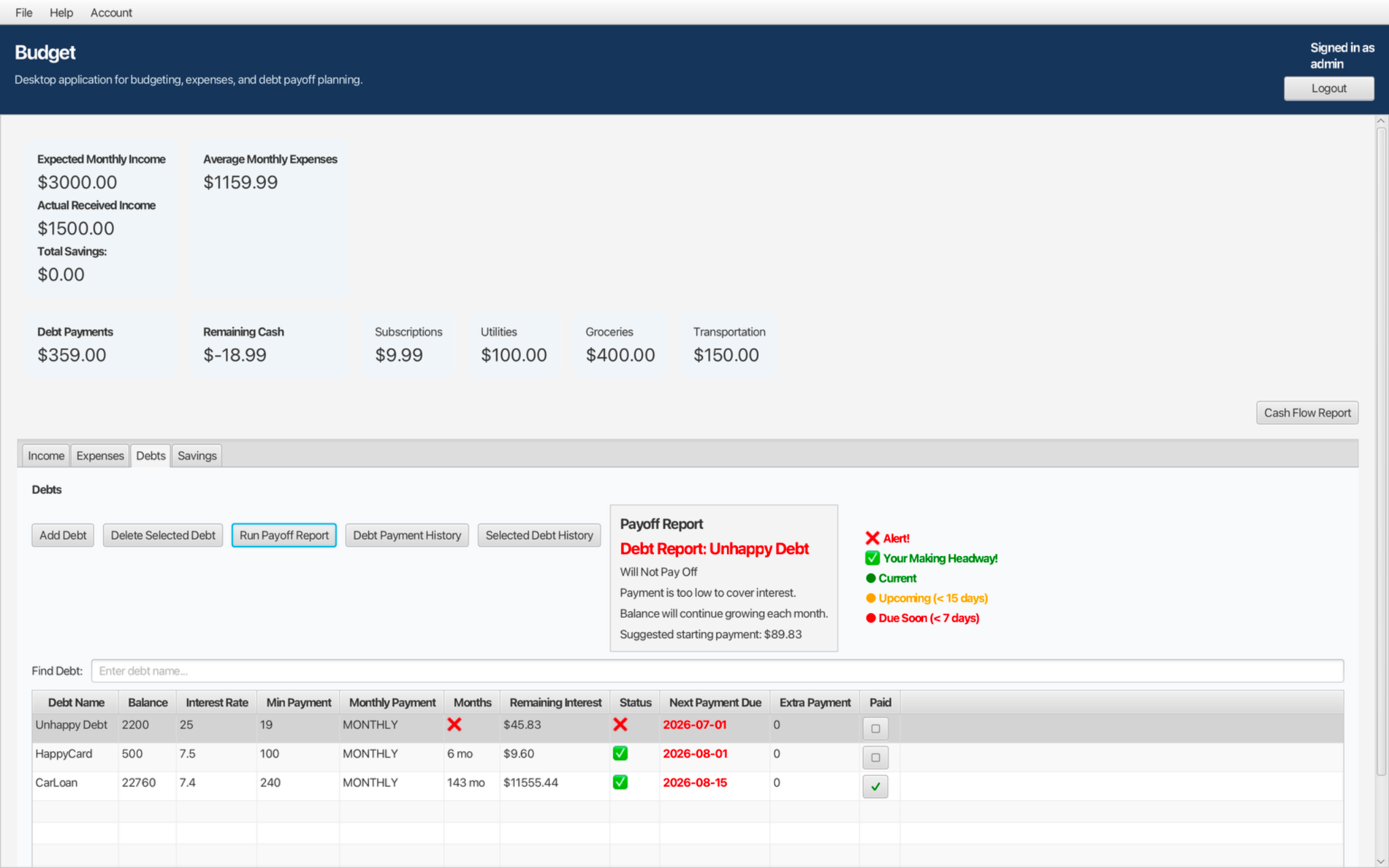1389x868 pixels.
Task: Check the Paid box for HappyCard
Action: click(x=876, y=757)
